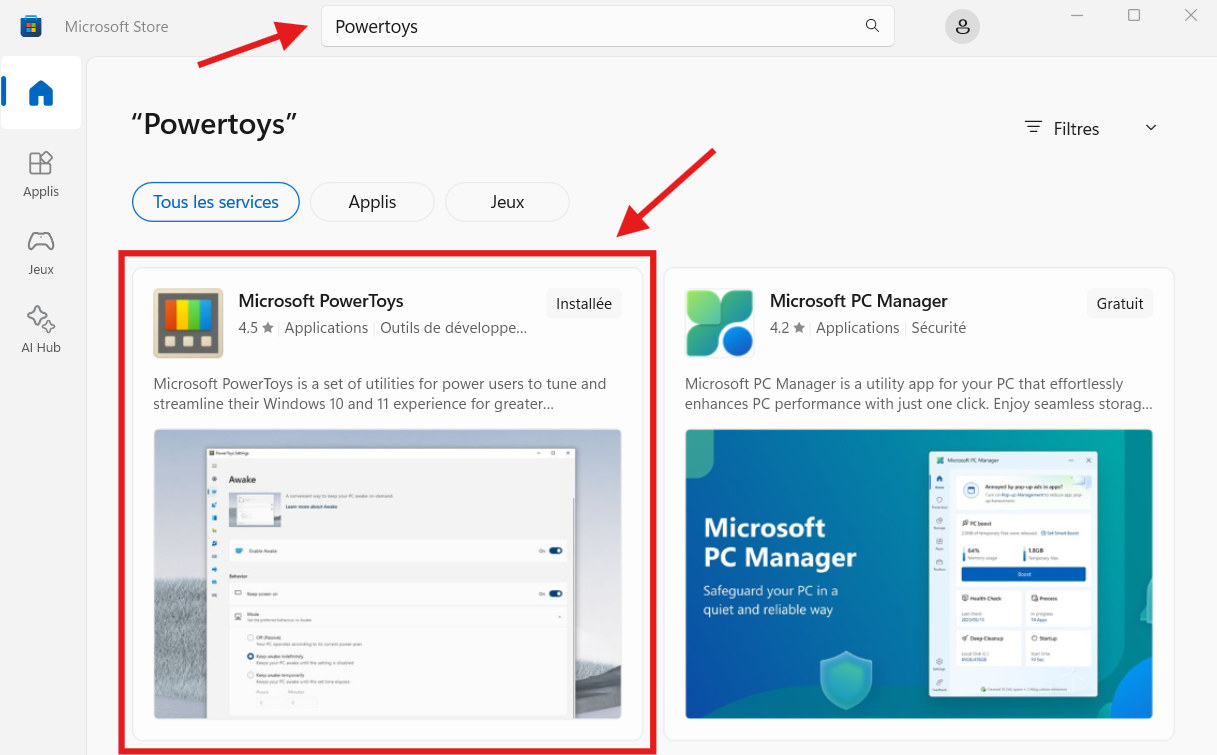
Task: Click the PC Manager promotional banner thumbnail
Action: coord(918,573)
